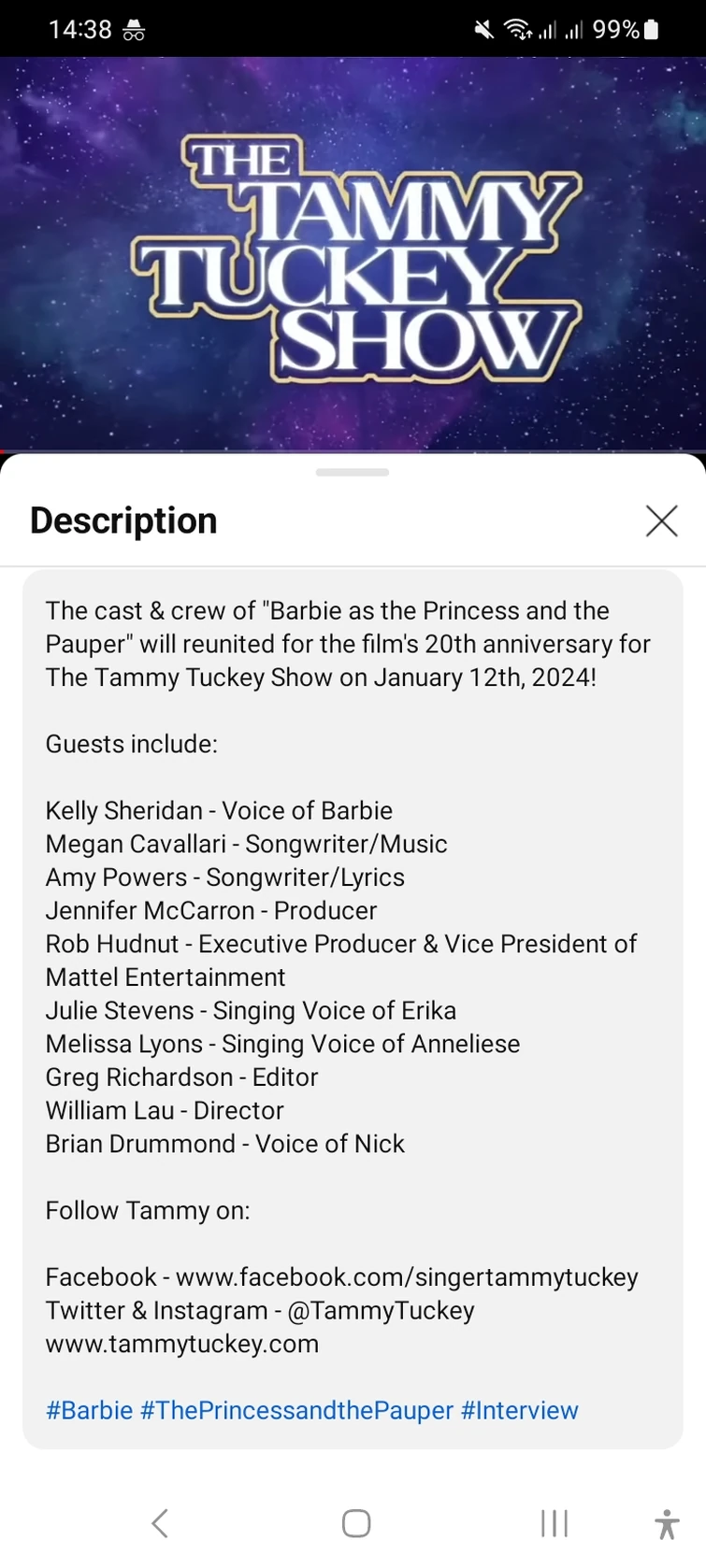Visit the www.tammytuckey.com website link
This screenshot has height=1568, width=706.
[182, 1344]
